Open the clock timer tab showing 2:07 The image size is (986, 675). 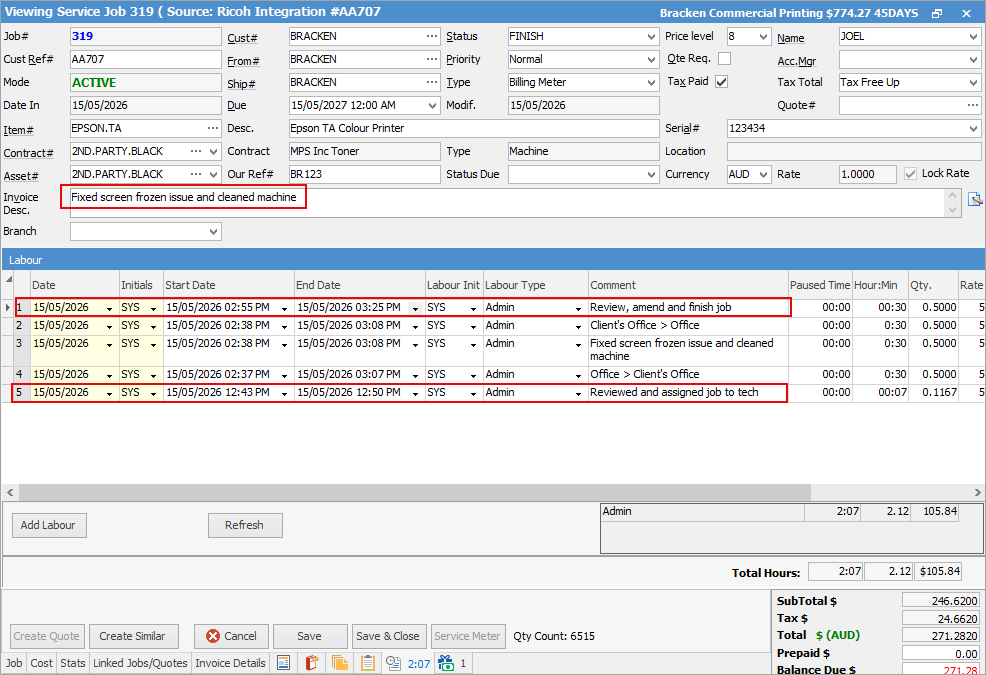click(x=409, y=663)
